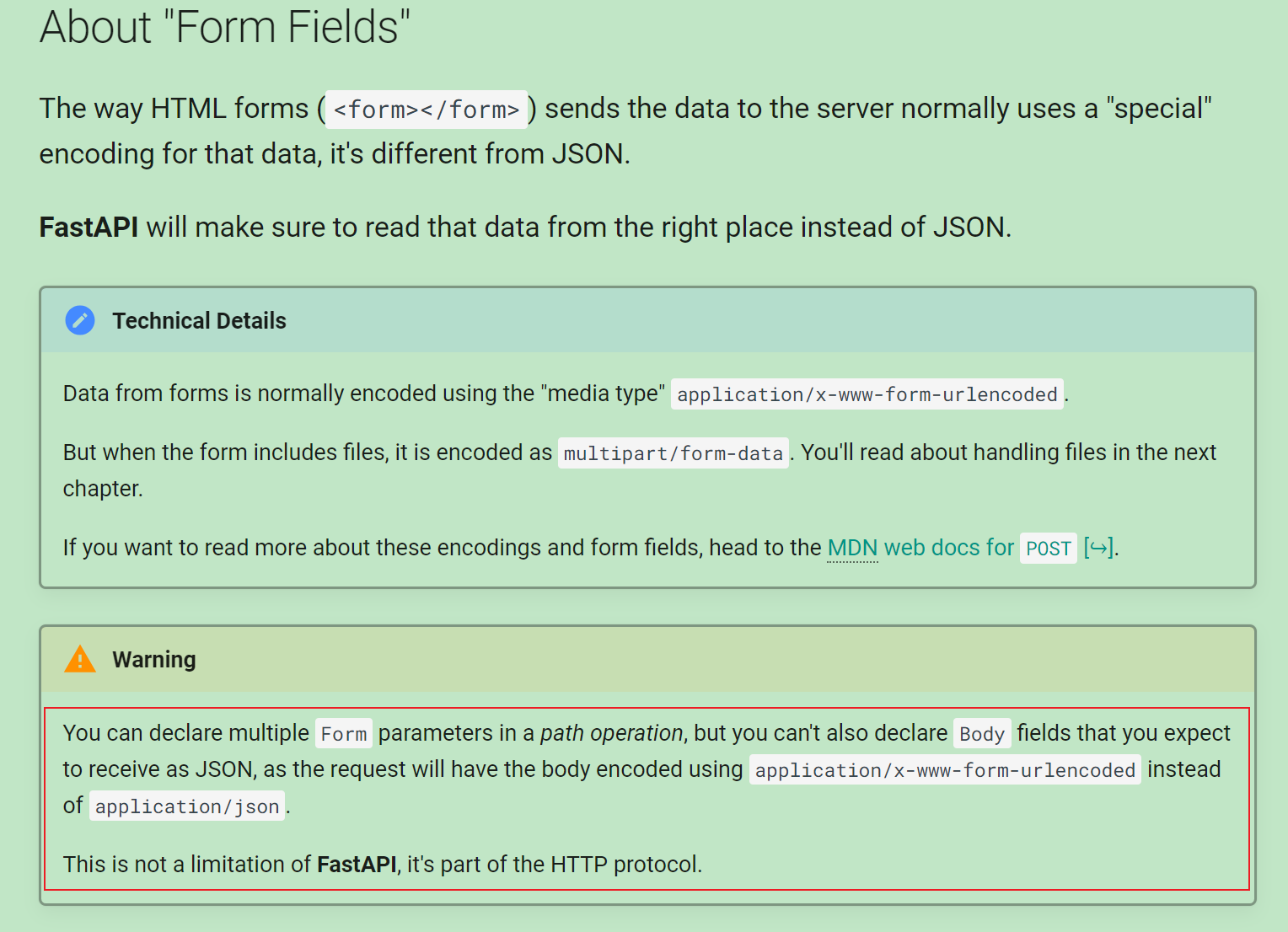The height and width of the screenshot is (932, 1288).
Task: Click bold FastAPI in the limitation sentence
Action: point(357,865)
